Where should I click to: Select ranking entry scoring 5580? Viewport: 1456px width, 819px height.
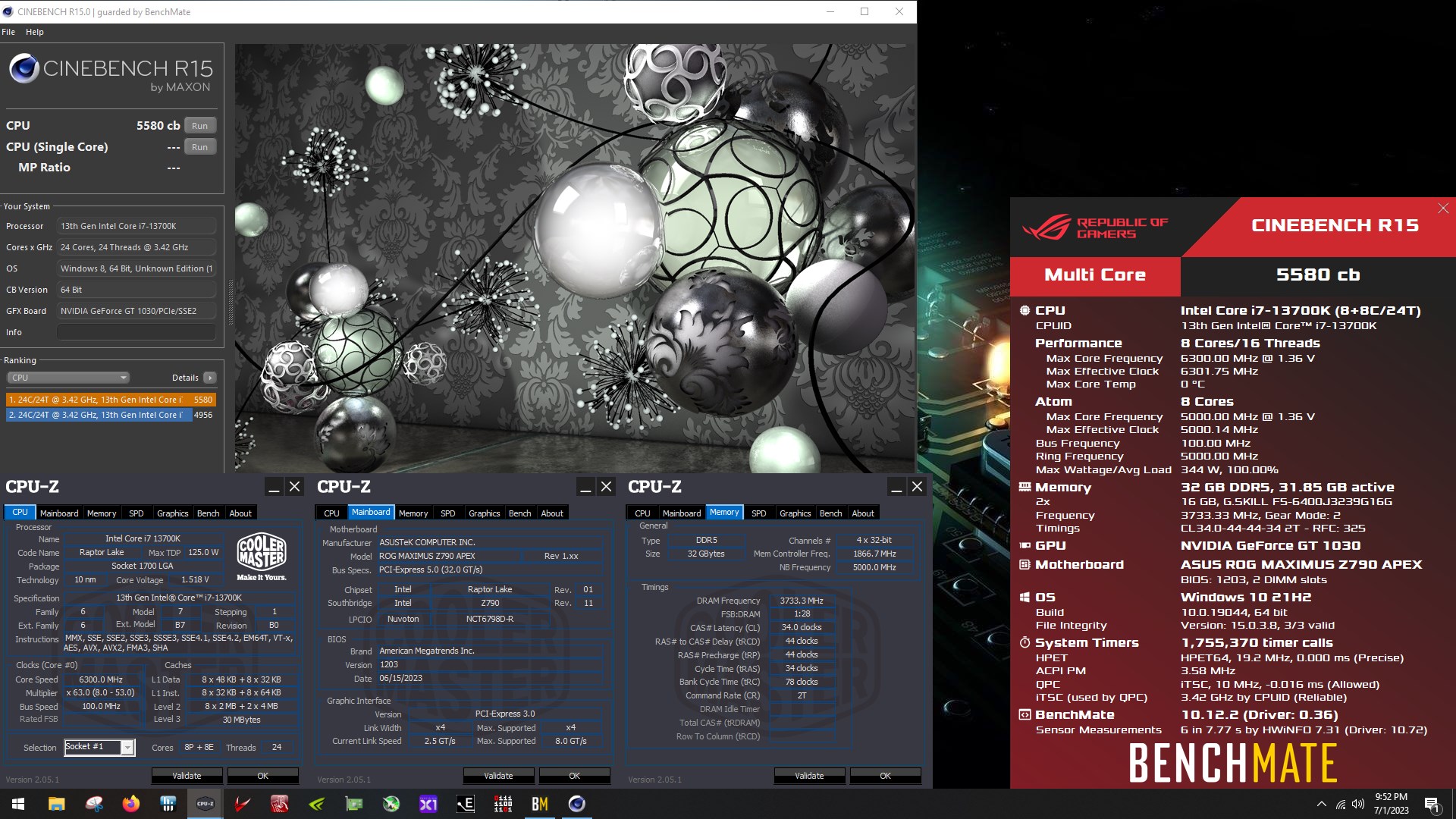click(x=111, y=400)
